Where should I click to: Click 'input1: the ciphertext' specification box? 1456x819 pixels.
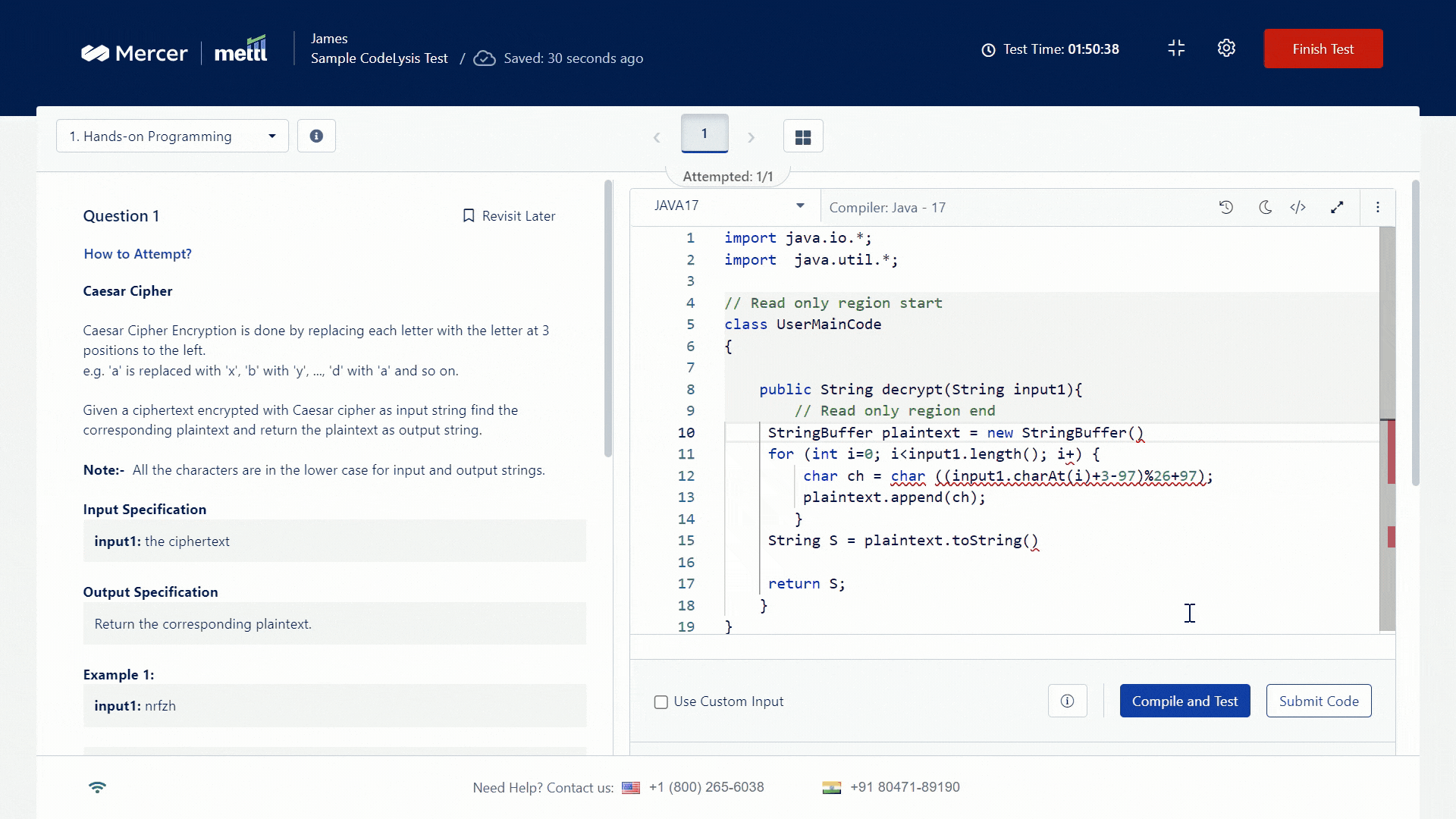(x=334, y=541)
